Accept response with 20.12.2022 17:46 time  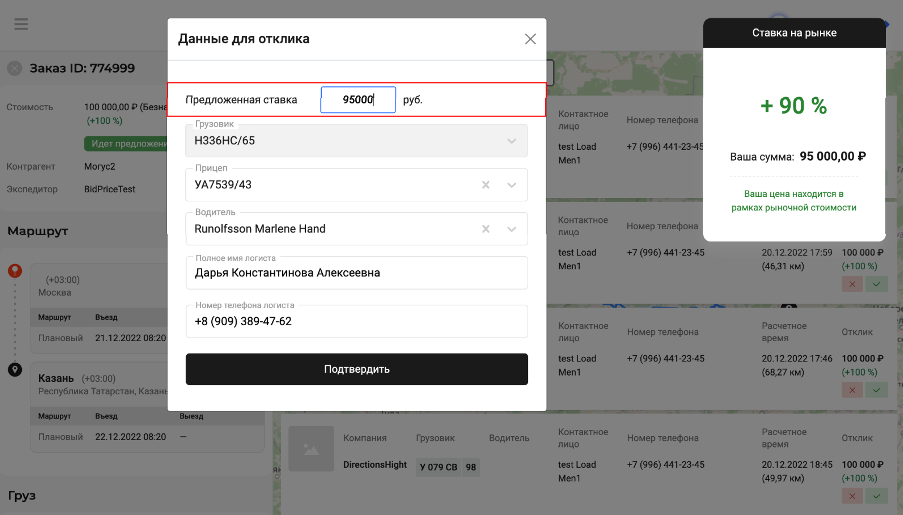[x=876, y=390]
